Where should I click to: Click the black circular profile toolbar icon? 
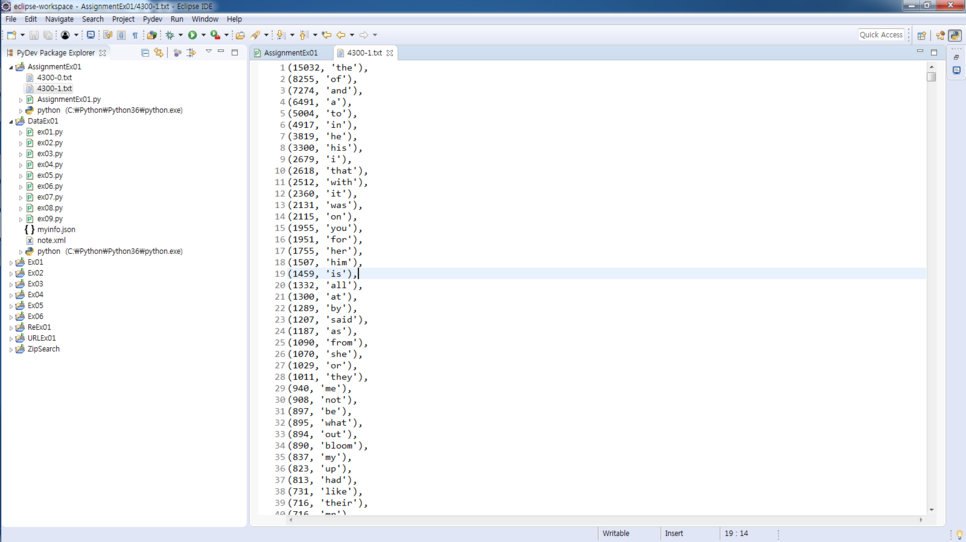click(65, 35)
